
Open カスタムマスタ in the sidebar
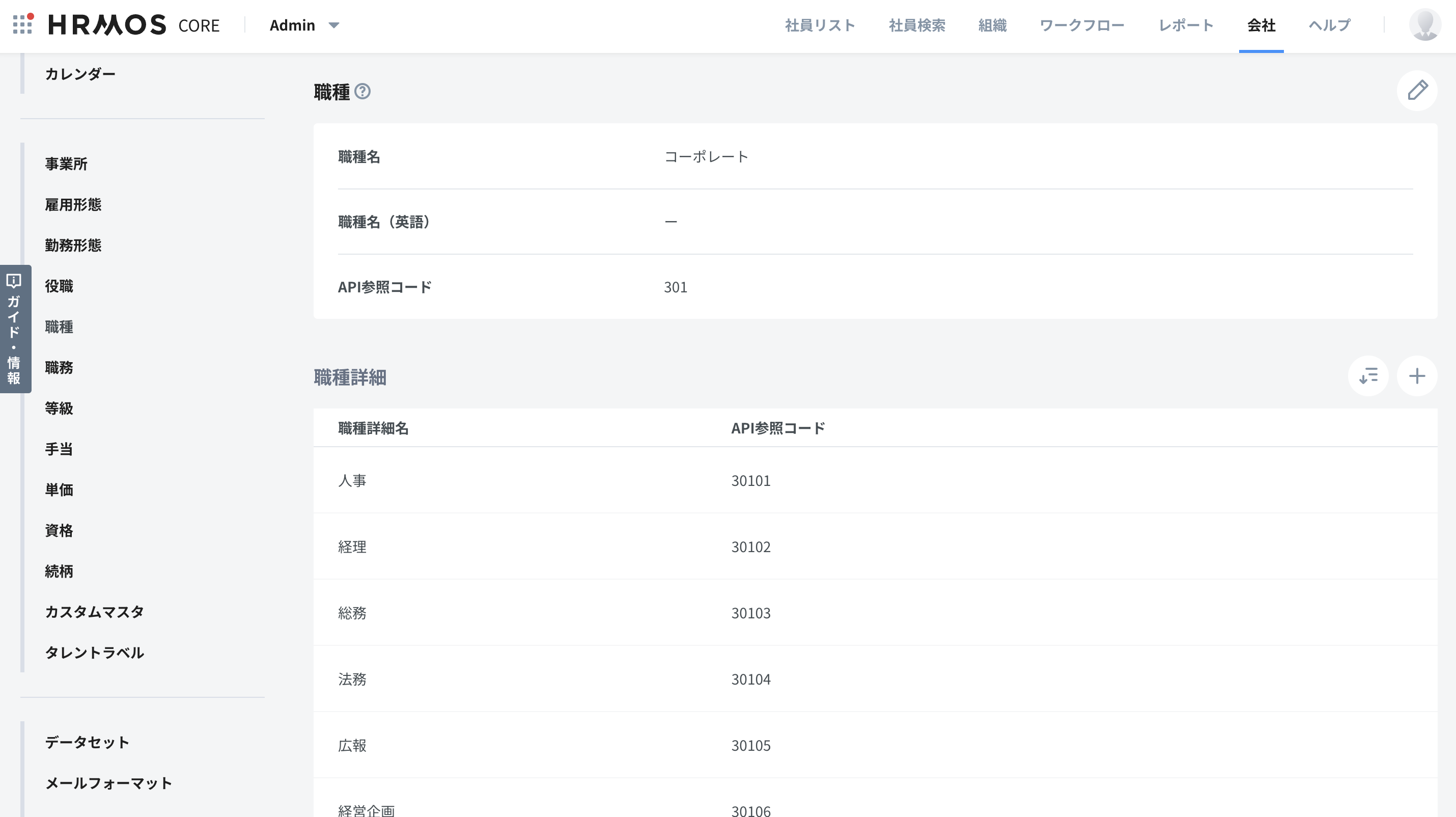point(94,612)
